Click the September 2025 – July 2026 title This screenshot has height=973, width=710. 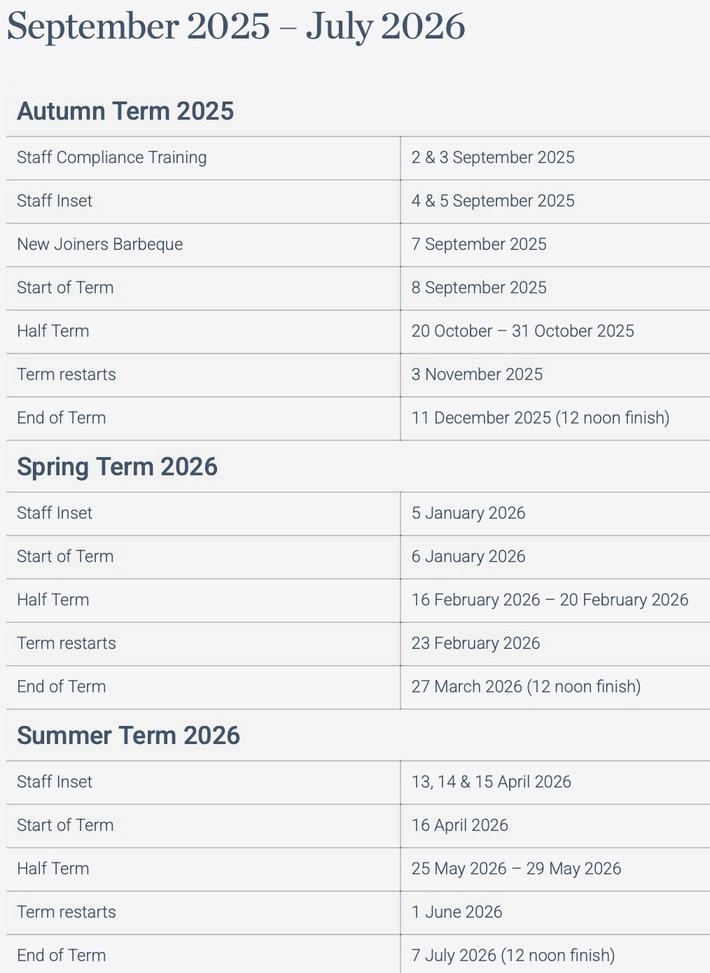coord(236,27)
